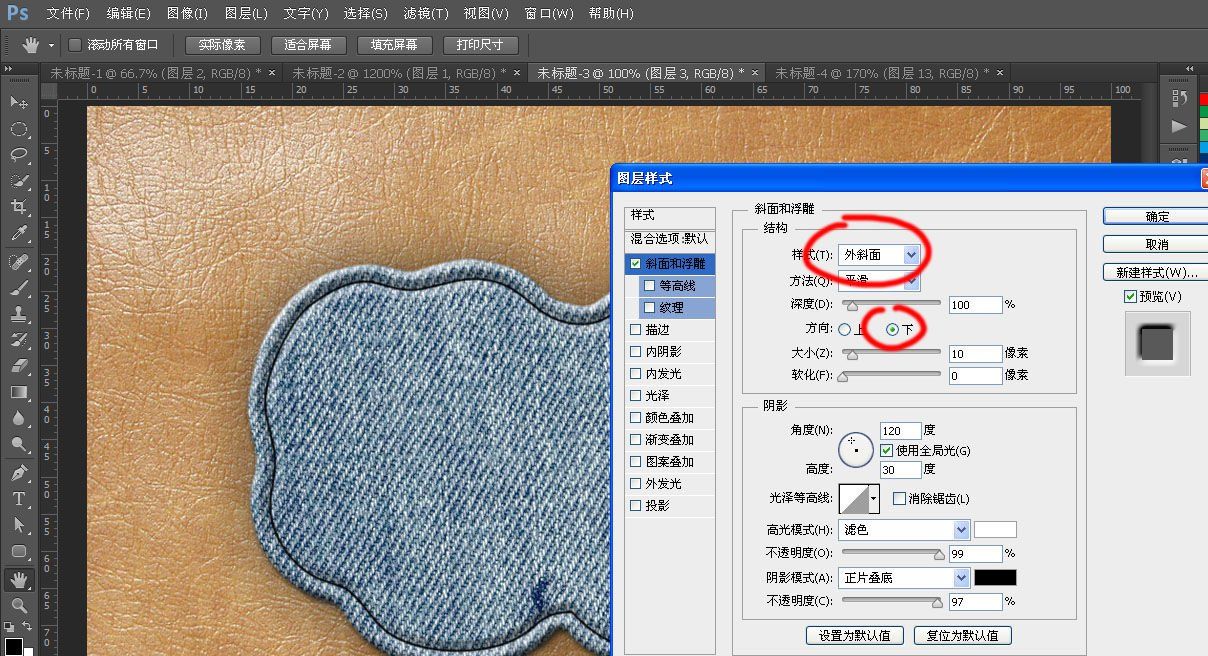1208x656 pixels.
Task: Open 文件(F) menu
Action: [x=68, y=14]
